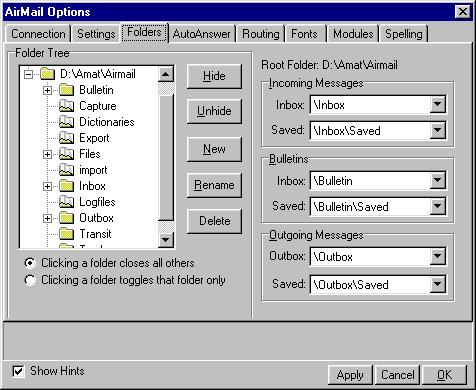Select the import folder icon
Screen dimensions: 476x390
click(x=66, y=170)
